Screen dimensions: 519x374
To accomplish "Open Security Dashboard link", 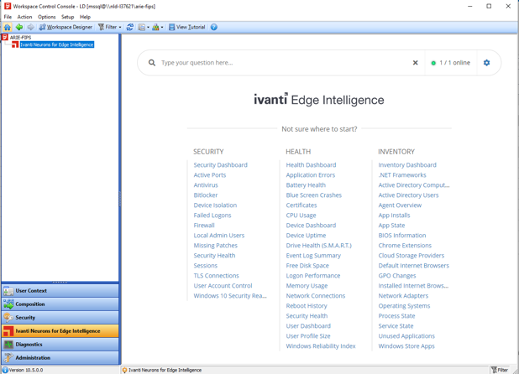I will pos(220,165).
